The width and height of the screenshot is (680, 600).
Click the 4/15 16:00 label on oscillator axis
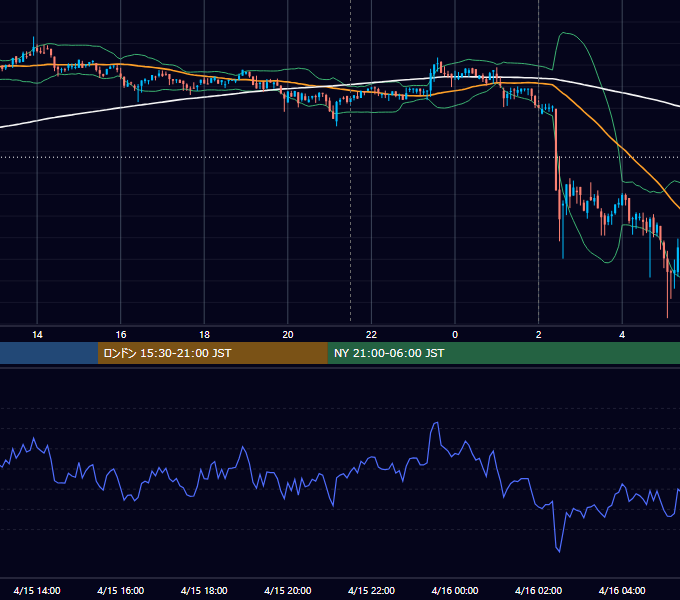pyautogui.click(x=121, y=590)
